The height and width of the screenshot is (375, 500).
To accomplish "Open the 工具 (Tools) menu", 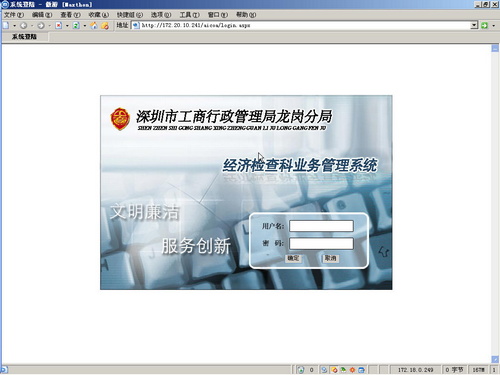I will pyautogui.click(x=189, y=15).
